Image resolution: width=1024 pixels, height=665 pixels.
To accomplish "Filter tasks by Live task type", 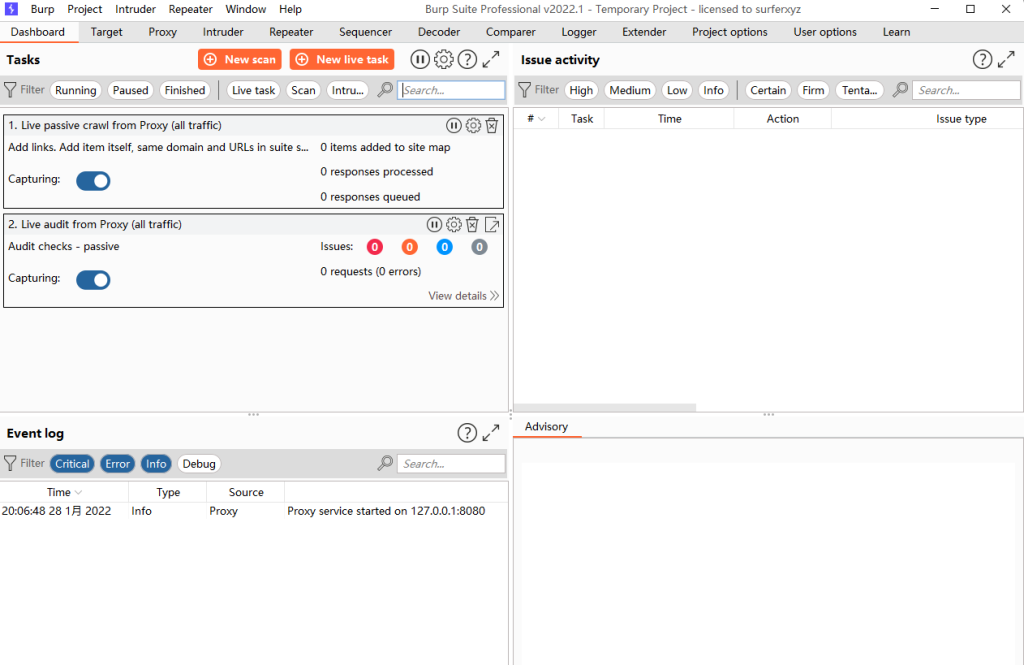I will coord(253,90).
